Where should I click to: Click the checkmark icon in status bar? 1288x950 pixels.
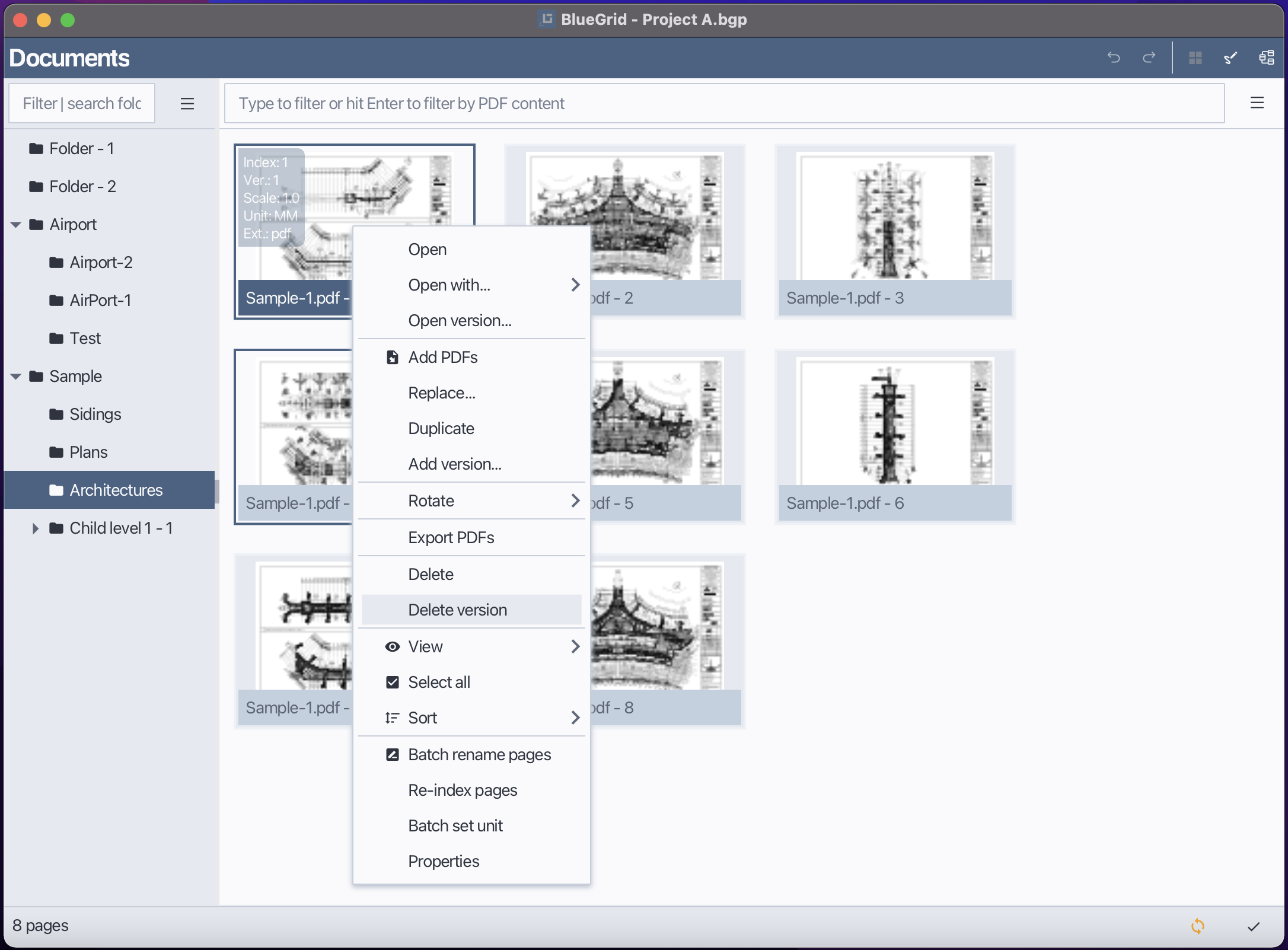click(x=1254, y=926)
